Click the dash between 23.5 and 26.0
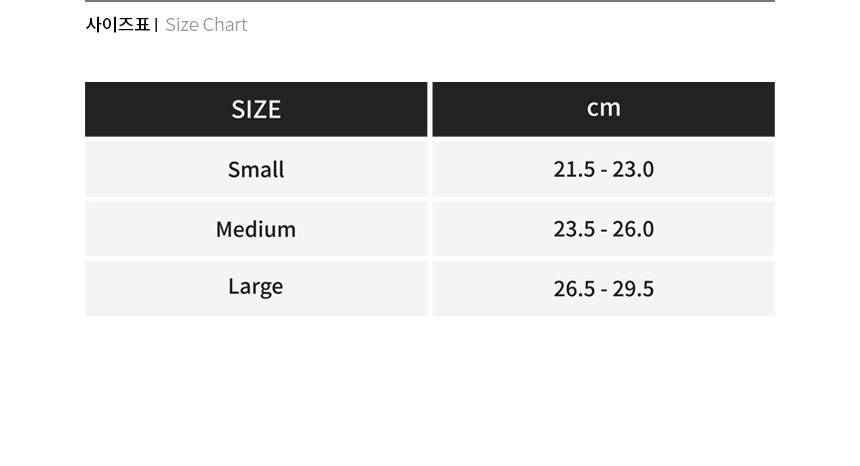Viewport: 860px width, 466px height. (x=604, y=230)
